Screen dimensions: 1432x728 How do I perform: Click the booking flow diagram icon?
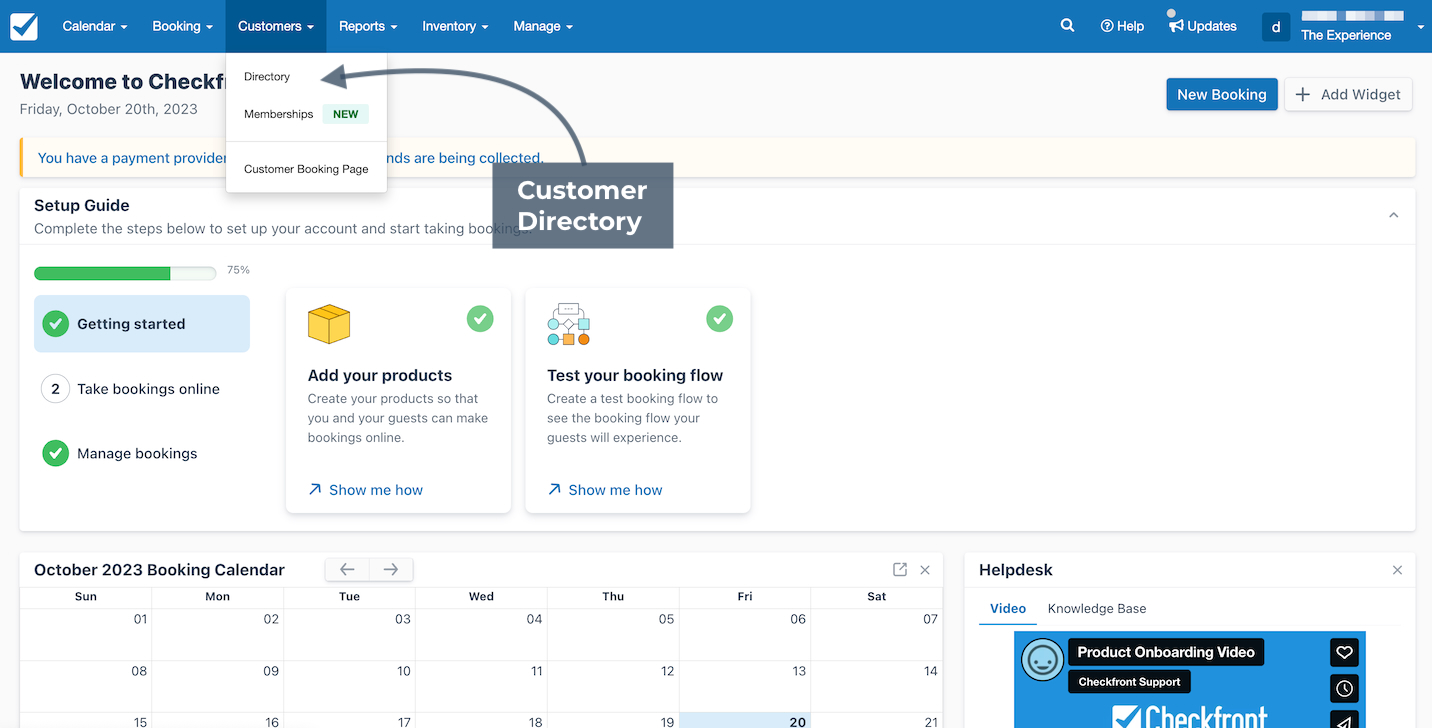click(568, 324)
